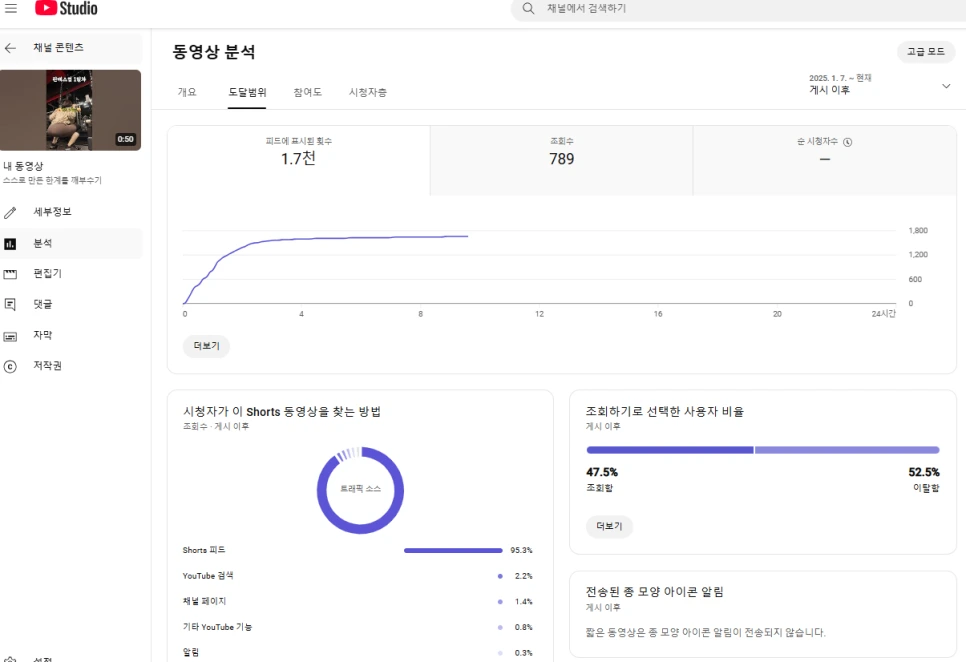The height and width of the screenshot is (662, 966).
Task: Click the 전송된 종 모양 아이콘 알림 heading
Action: pos(654,592)
